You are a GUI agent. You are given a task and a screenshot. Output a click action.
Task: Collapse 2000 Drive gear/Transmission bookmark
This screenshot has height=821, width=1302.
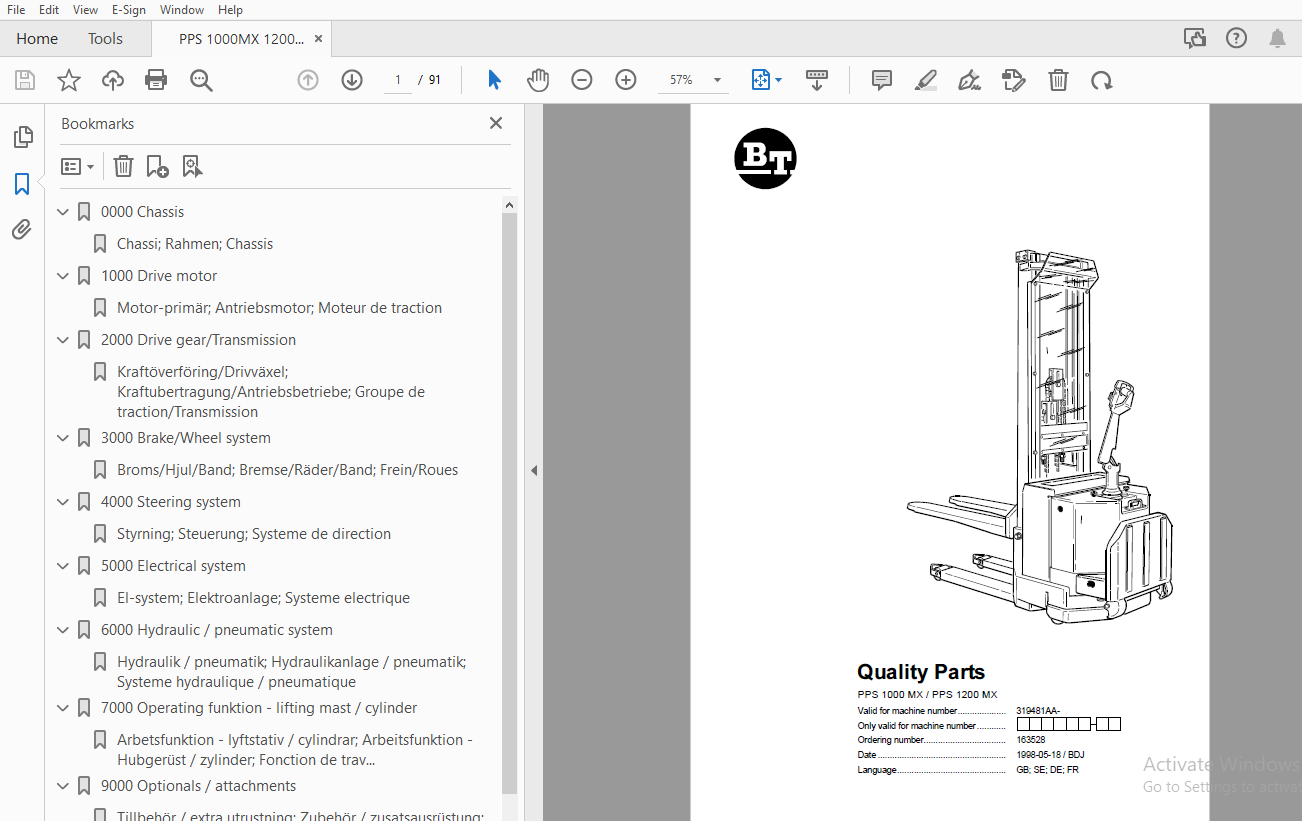click(x=63, y=340)
